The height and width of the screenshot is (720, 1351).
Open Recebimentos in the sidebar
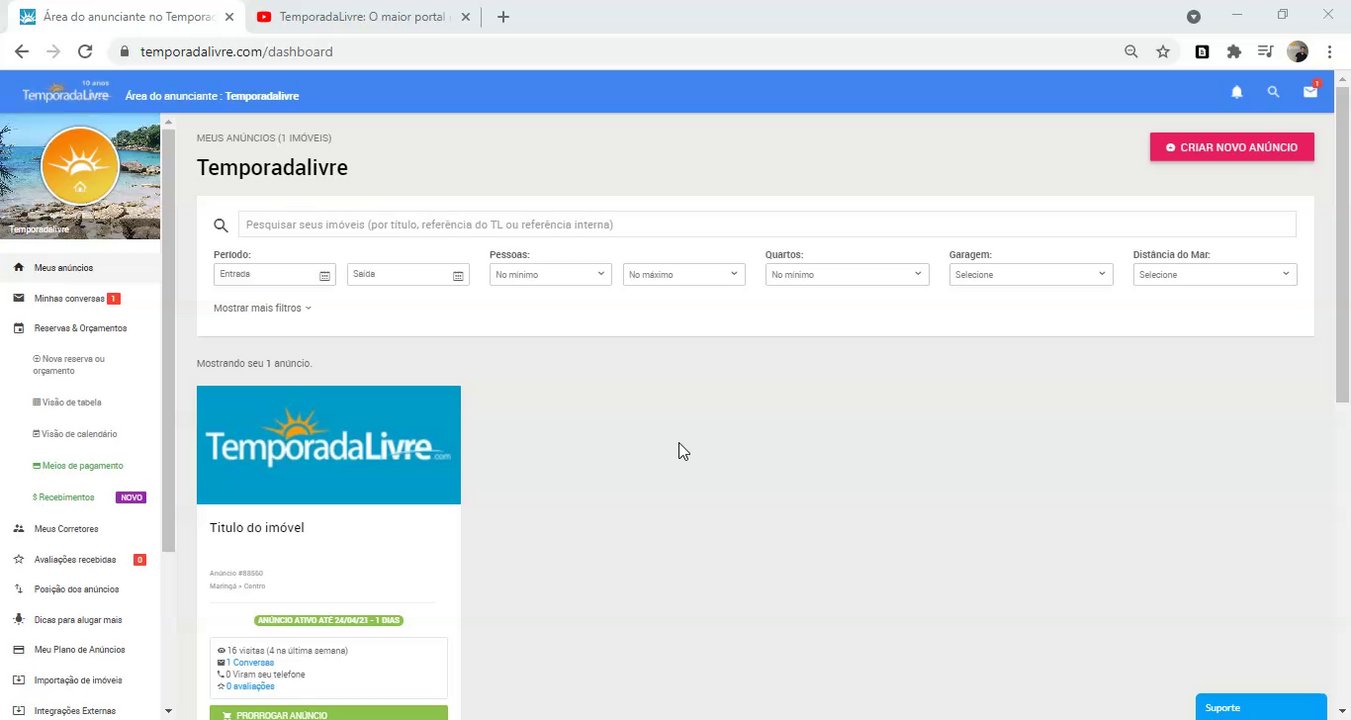pos(64,497)
